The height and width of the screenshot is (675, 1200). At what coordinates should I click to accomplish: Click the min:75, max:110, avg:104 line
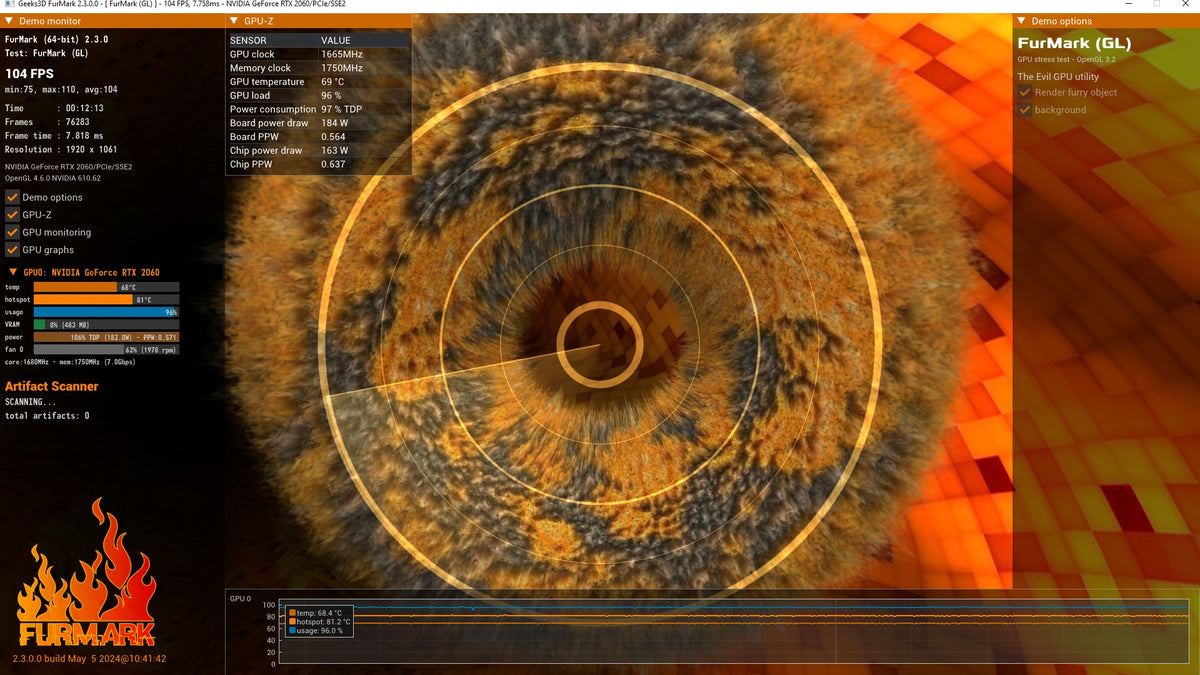61,90
